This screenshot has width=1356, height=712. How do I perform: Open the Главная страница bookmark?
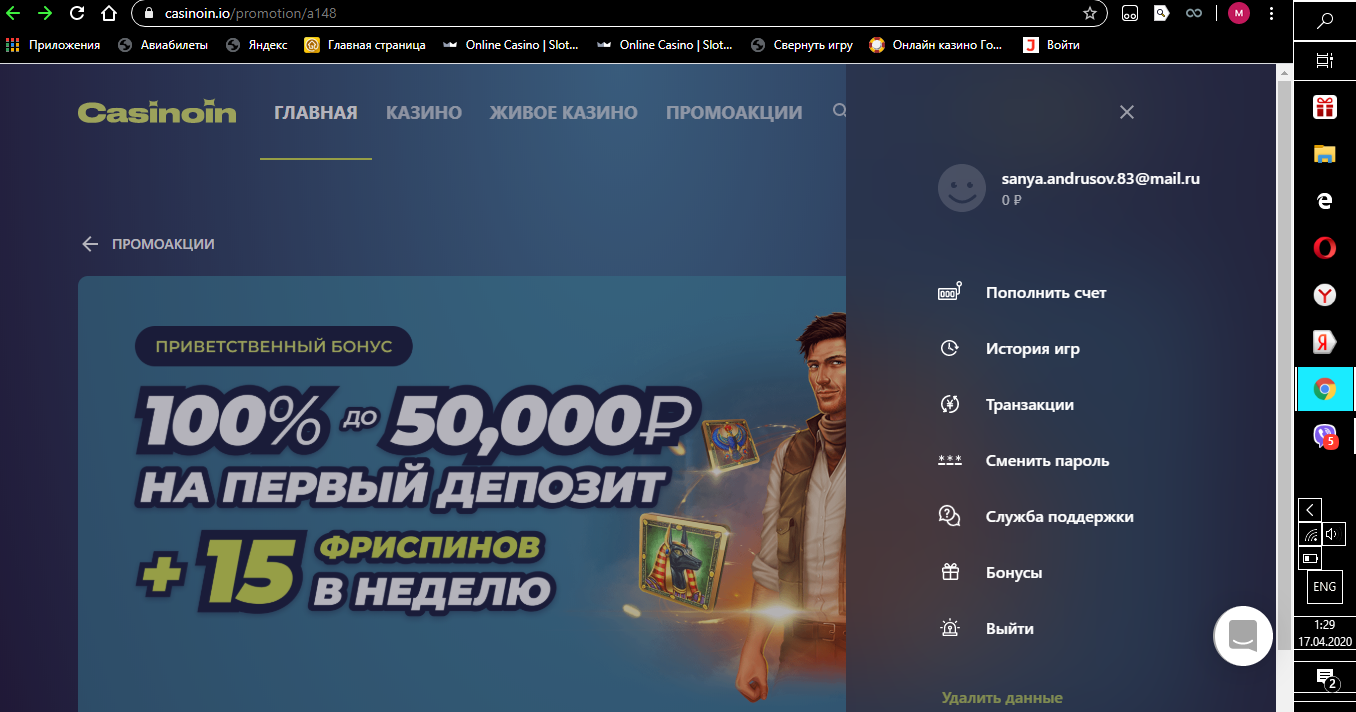point(365,45)
